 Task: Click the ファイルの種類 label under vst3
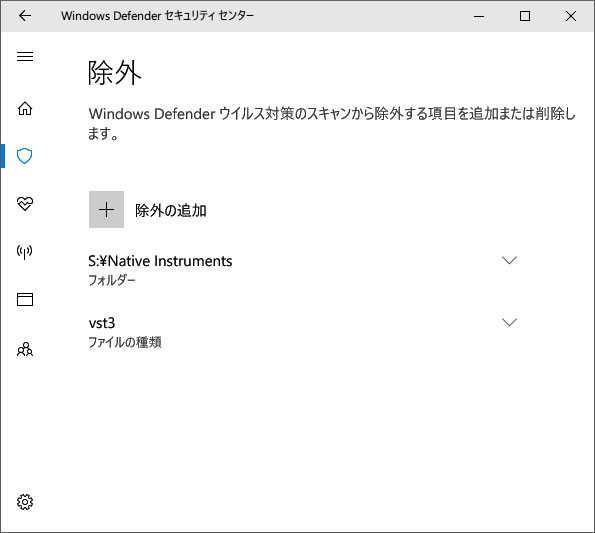[125, 342]
